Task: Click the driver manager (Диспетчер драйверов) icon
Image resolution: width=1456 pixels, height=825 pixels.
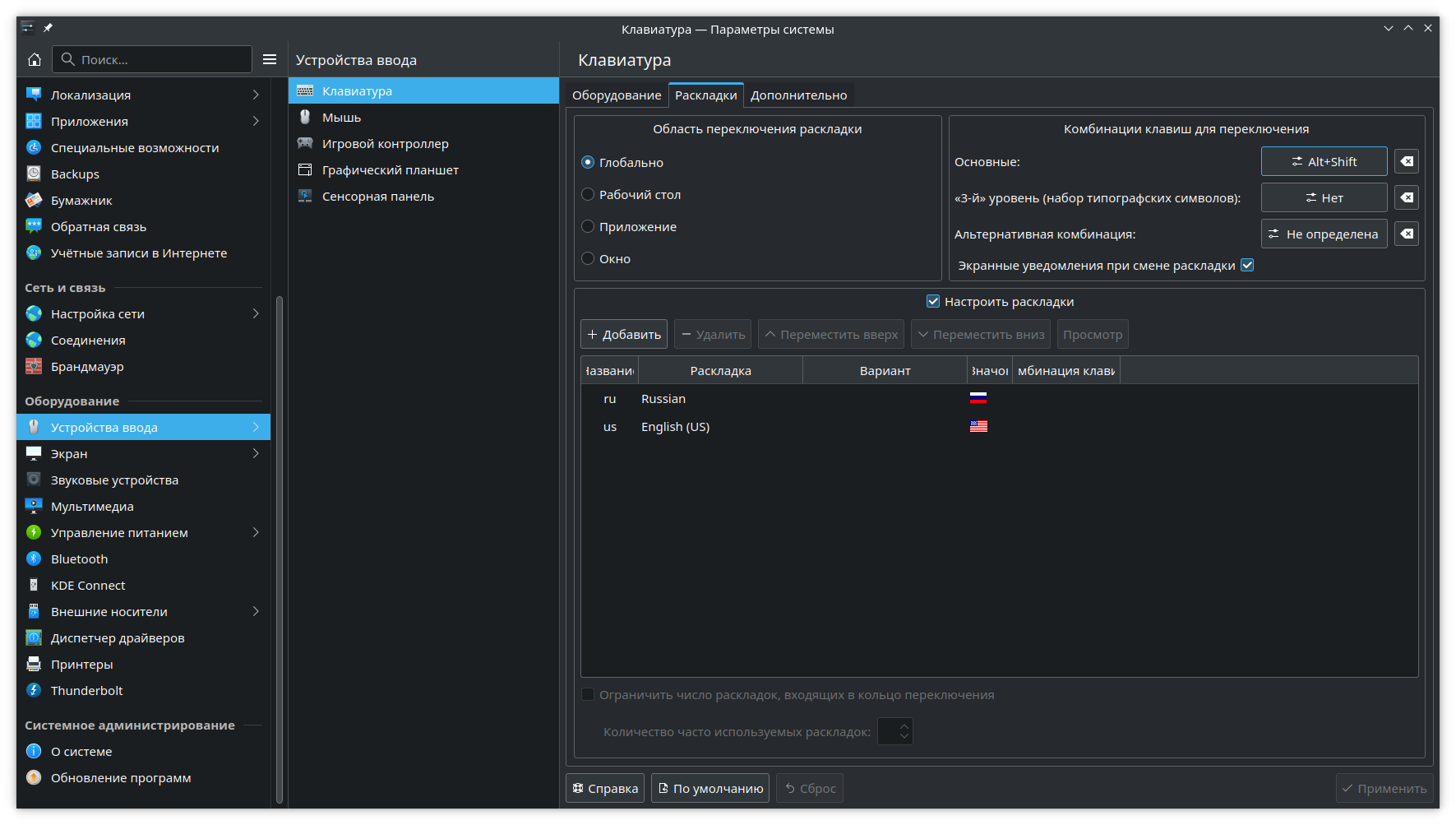Action: tap(34, 637)
